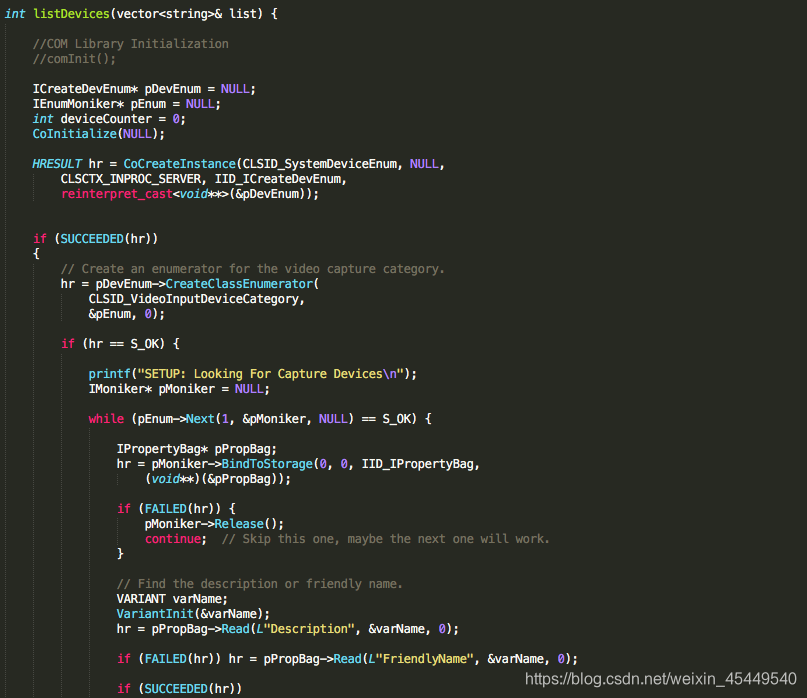Select CLSID_VideoInputDeviceCategory argument
Image resolution: width=807 pixels, height=698 pixels.
tap(194, 299)
